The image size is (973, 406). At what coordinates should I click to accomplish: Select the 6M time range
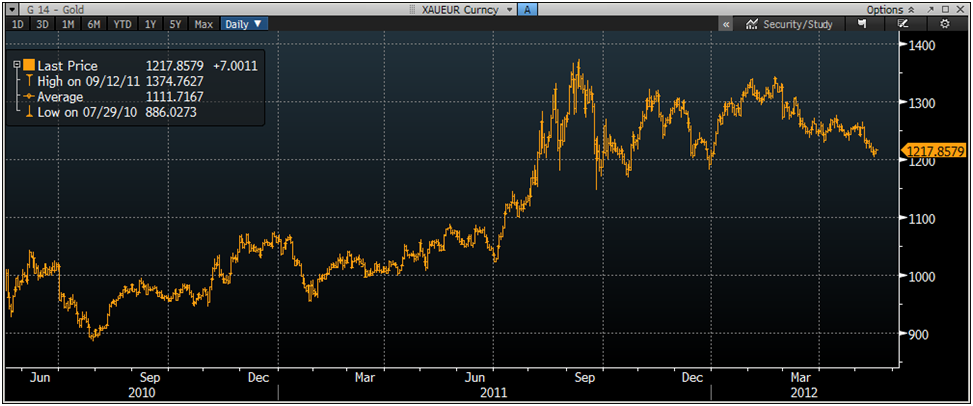[x=94, y=23]
